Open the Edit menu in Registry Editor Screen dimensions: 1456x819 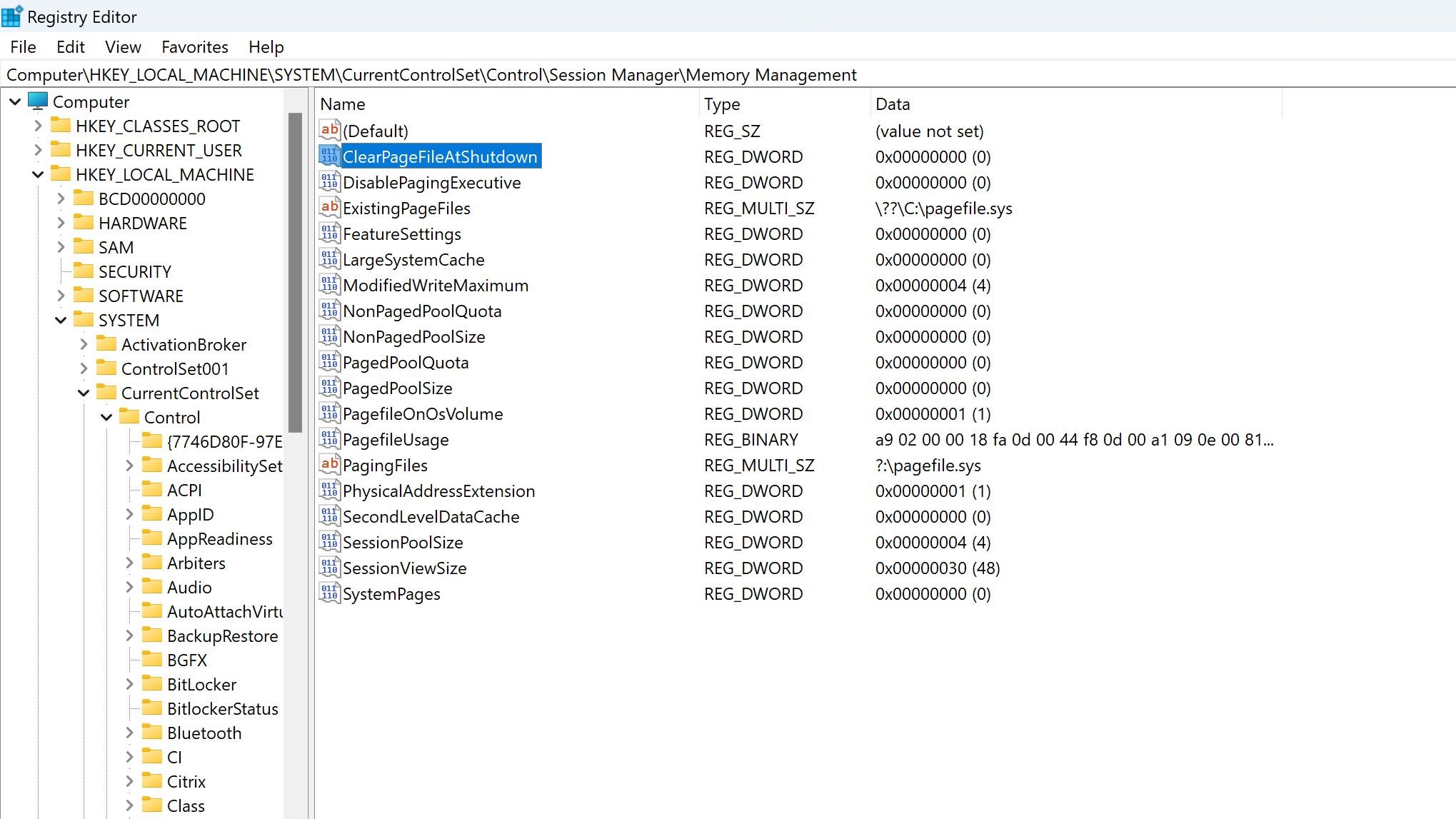tap(70, 46)
